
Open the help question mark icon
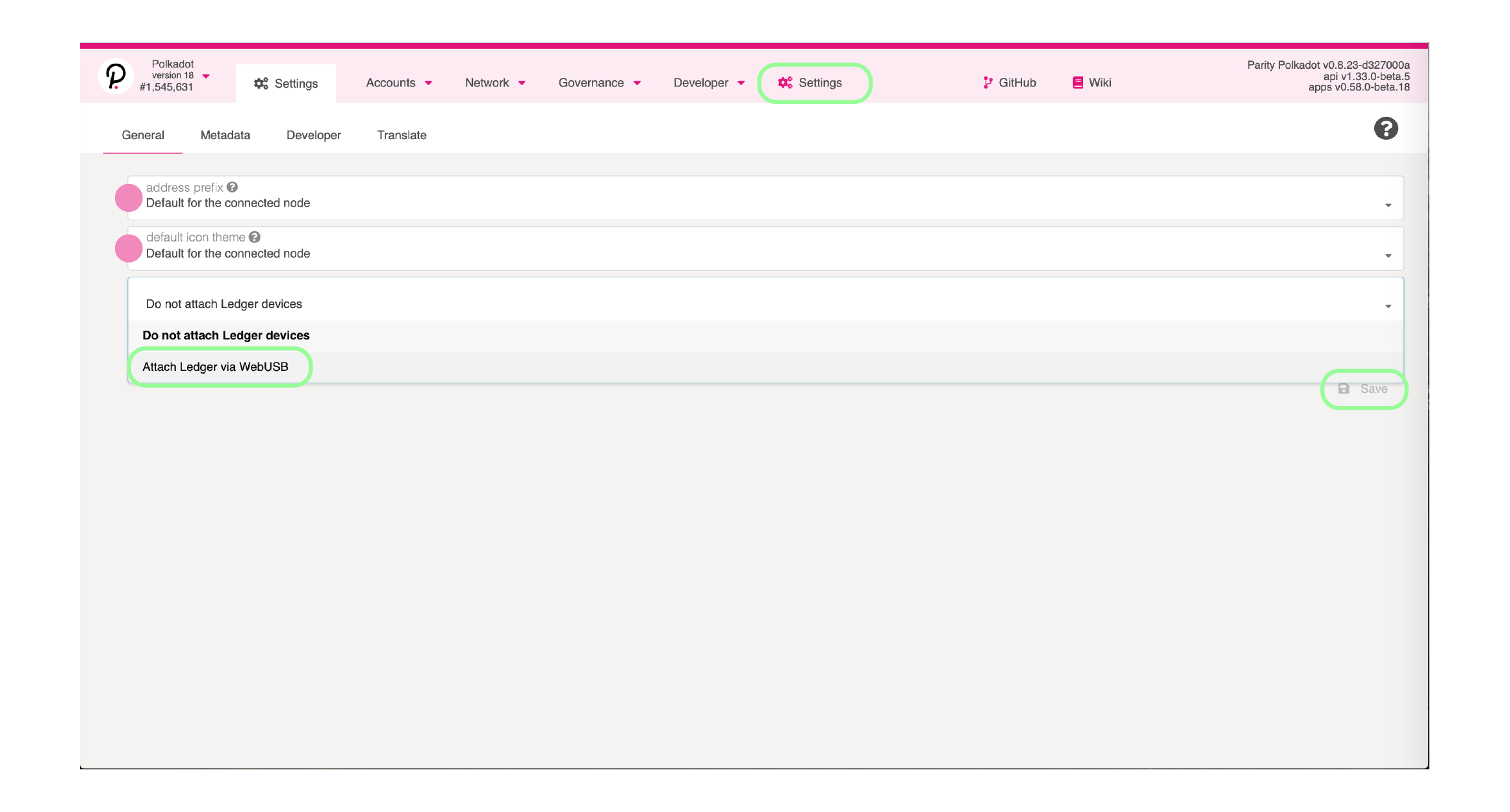(x=1385, y=129)
